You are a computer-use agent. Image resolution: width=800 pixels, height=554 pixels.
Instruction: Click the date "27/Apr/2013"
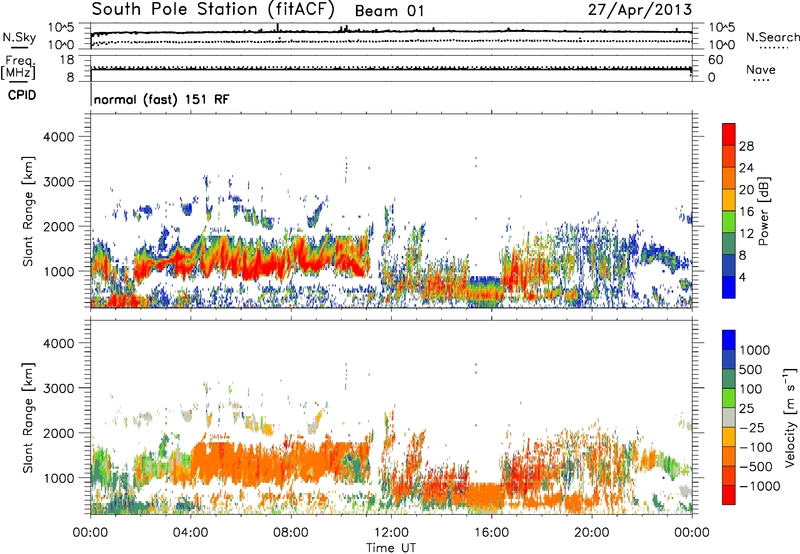tap(640, 10)
